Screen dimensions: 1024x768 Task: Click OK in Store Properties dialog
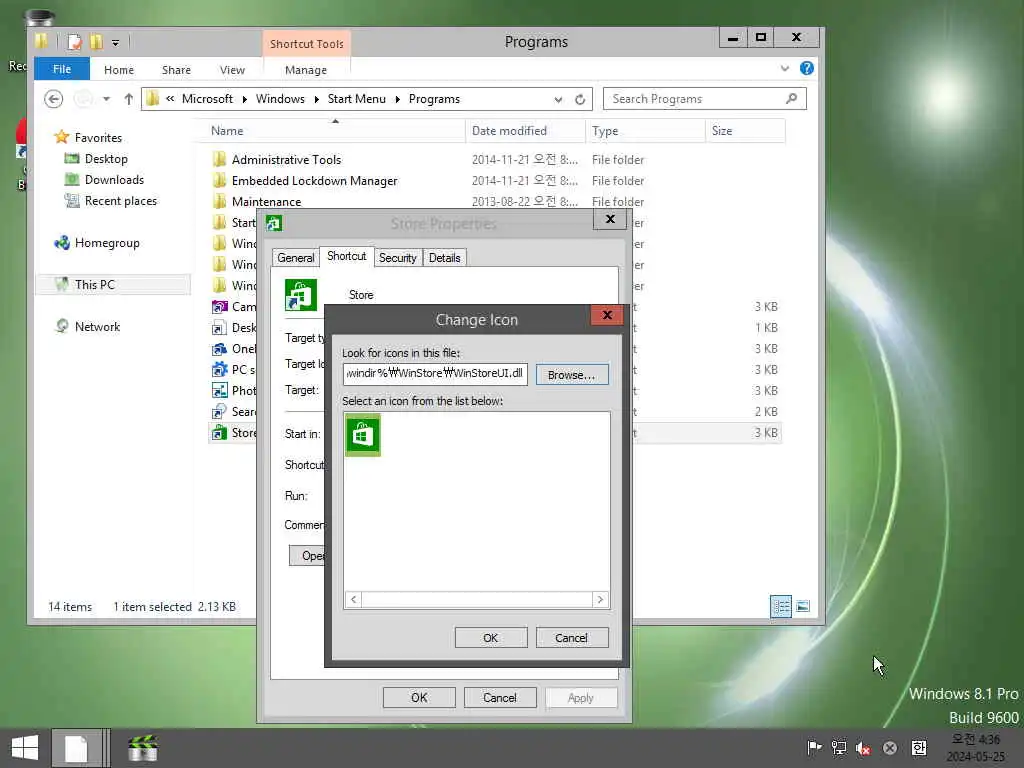(419, 697)
